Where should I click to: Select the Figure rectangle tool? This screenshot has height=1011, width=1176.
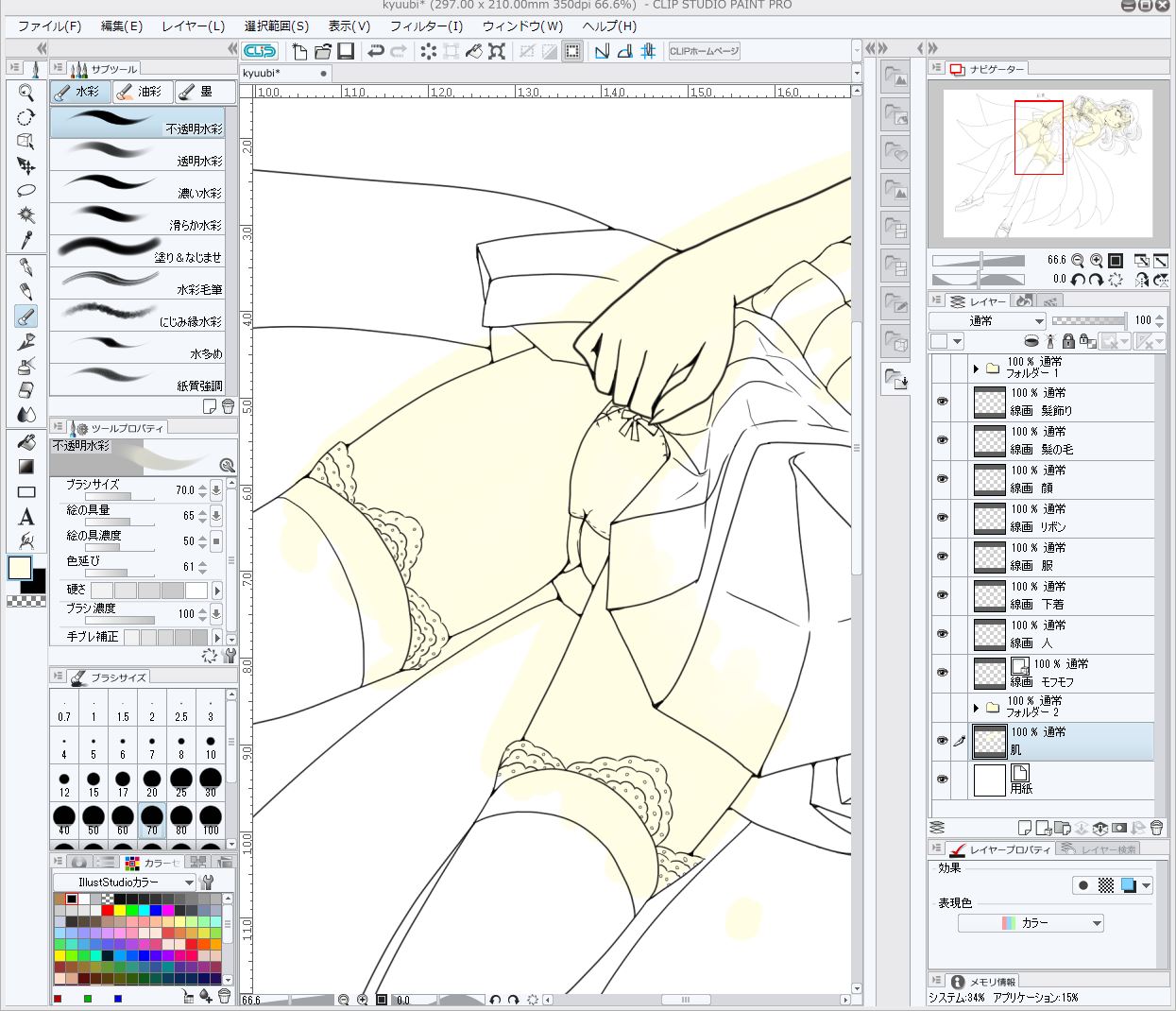click(26, 491)
